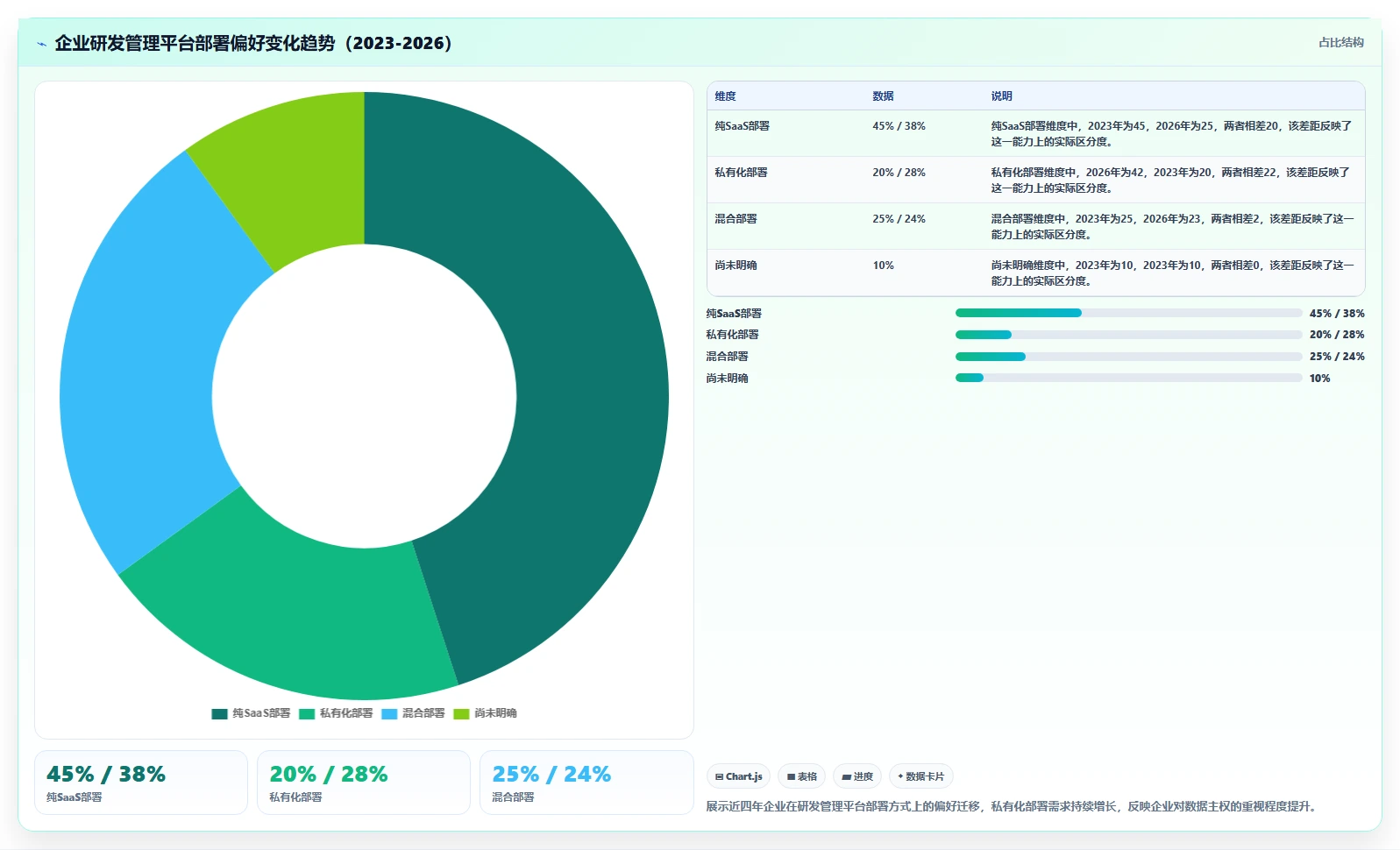The height and width of the screenshot is (850, 1400).
Task: Click the 数据 table column header
Action: 883,96
